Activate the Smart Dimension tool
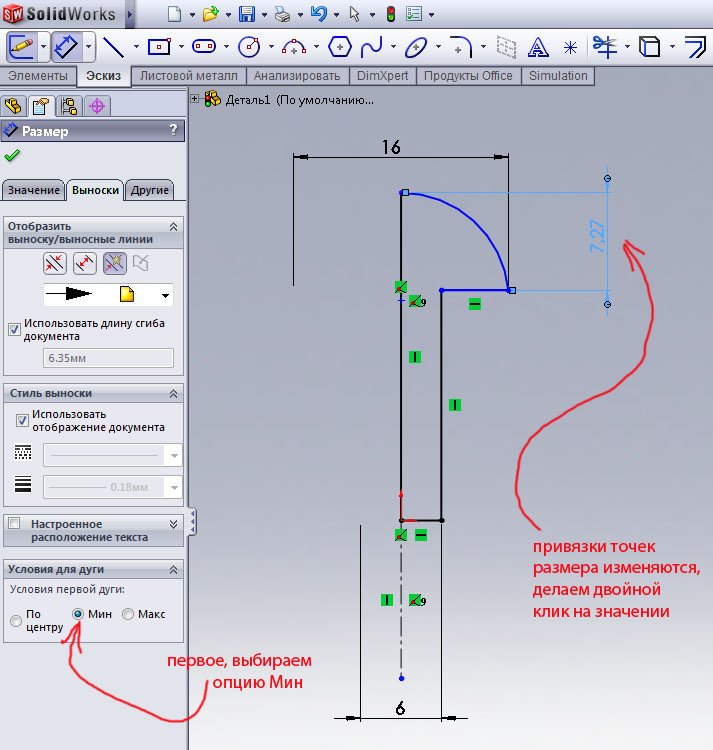 click(x=66, y=46)
